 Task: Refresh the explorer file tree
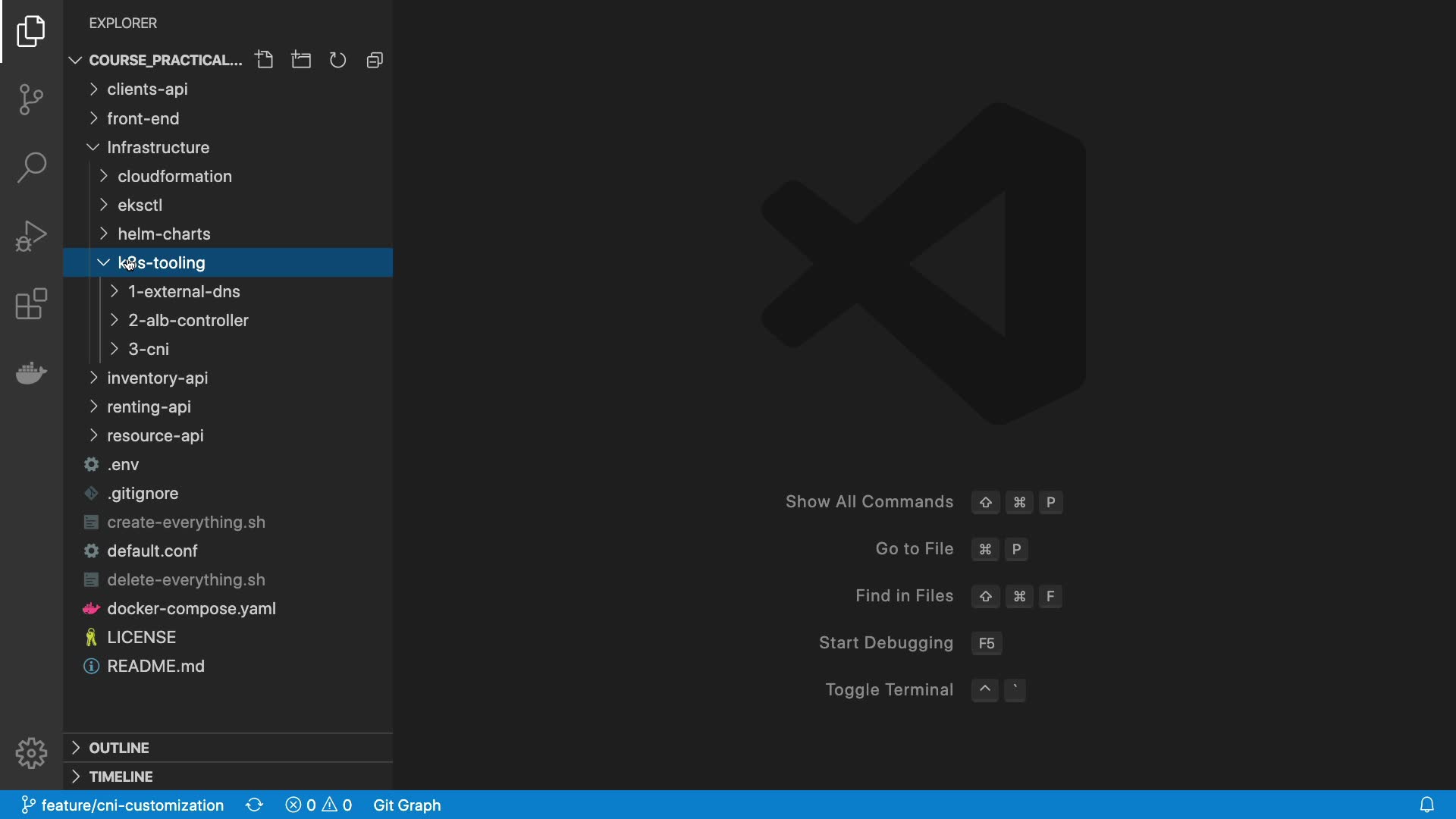pos(337,60)
